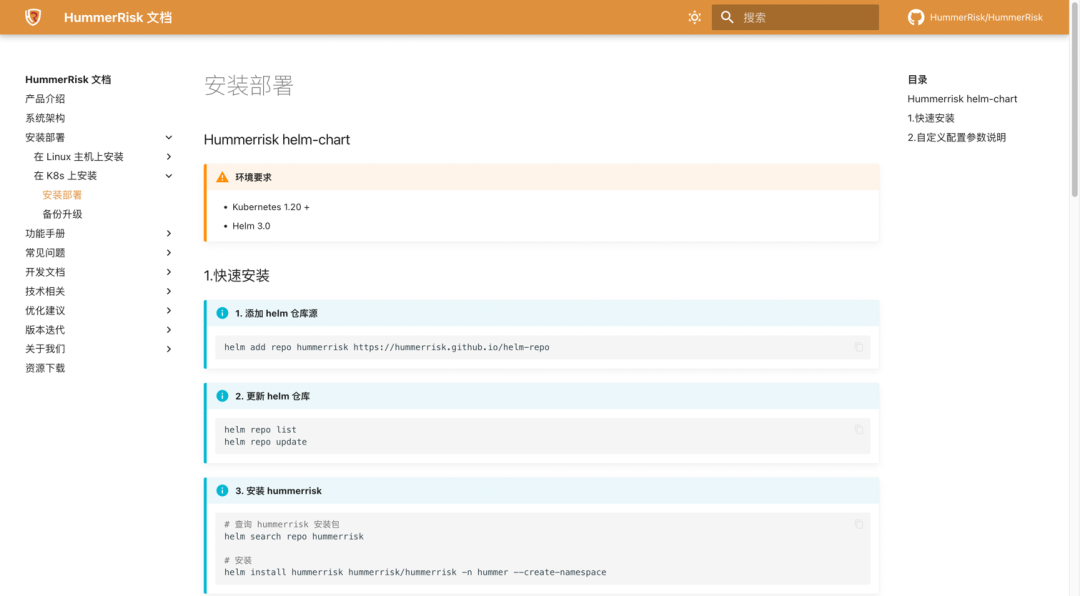Image resolution: width=1080 pixels, height=596 pixels.
Task: Click the 环境要求 warning triangle icon
Action: pyautogui.click(x=222, y=177)
